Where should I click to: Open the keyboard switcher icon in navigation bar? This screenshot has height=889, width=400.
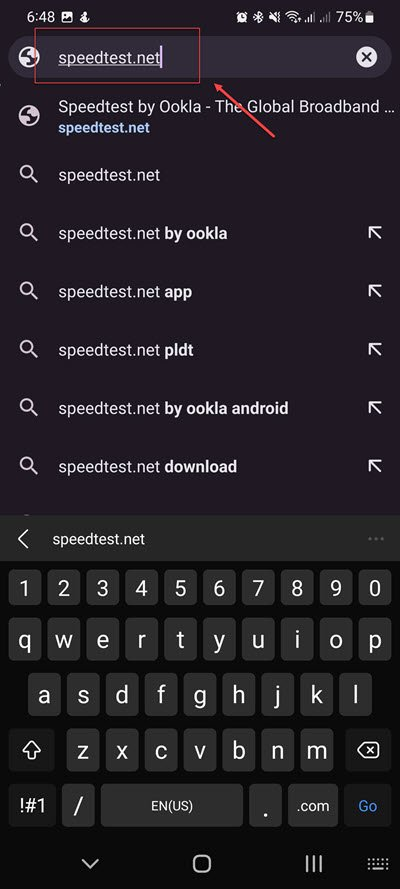point(378,863)
